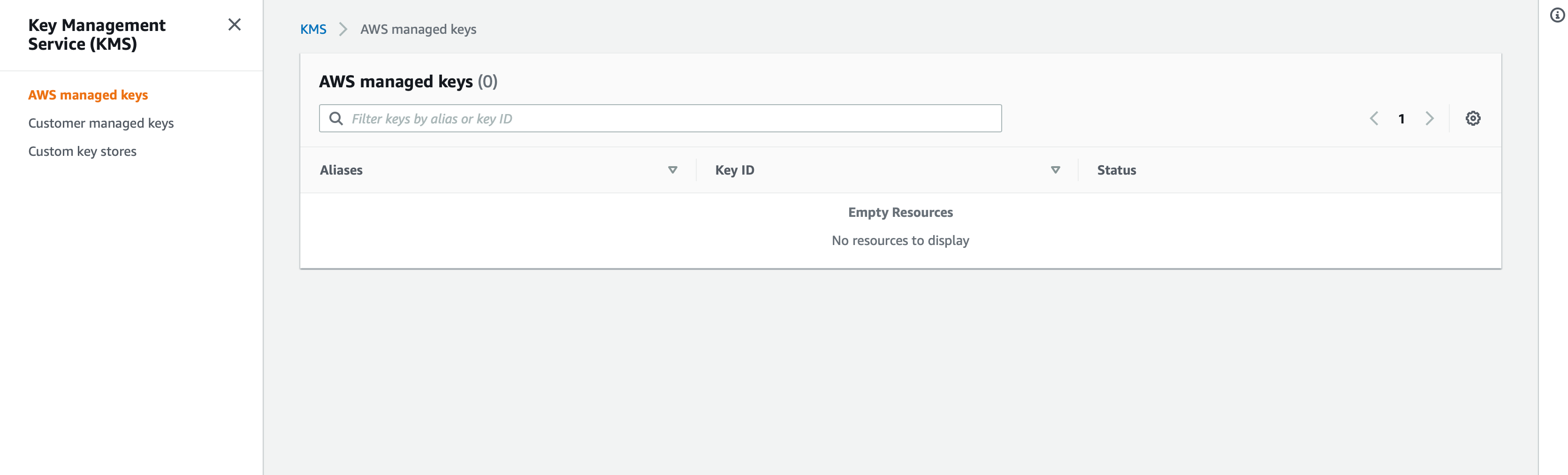Click the Status column header
The image size is (1568, 475).
pos(1116,170)
